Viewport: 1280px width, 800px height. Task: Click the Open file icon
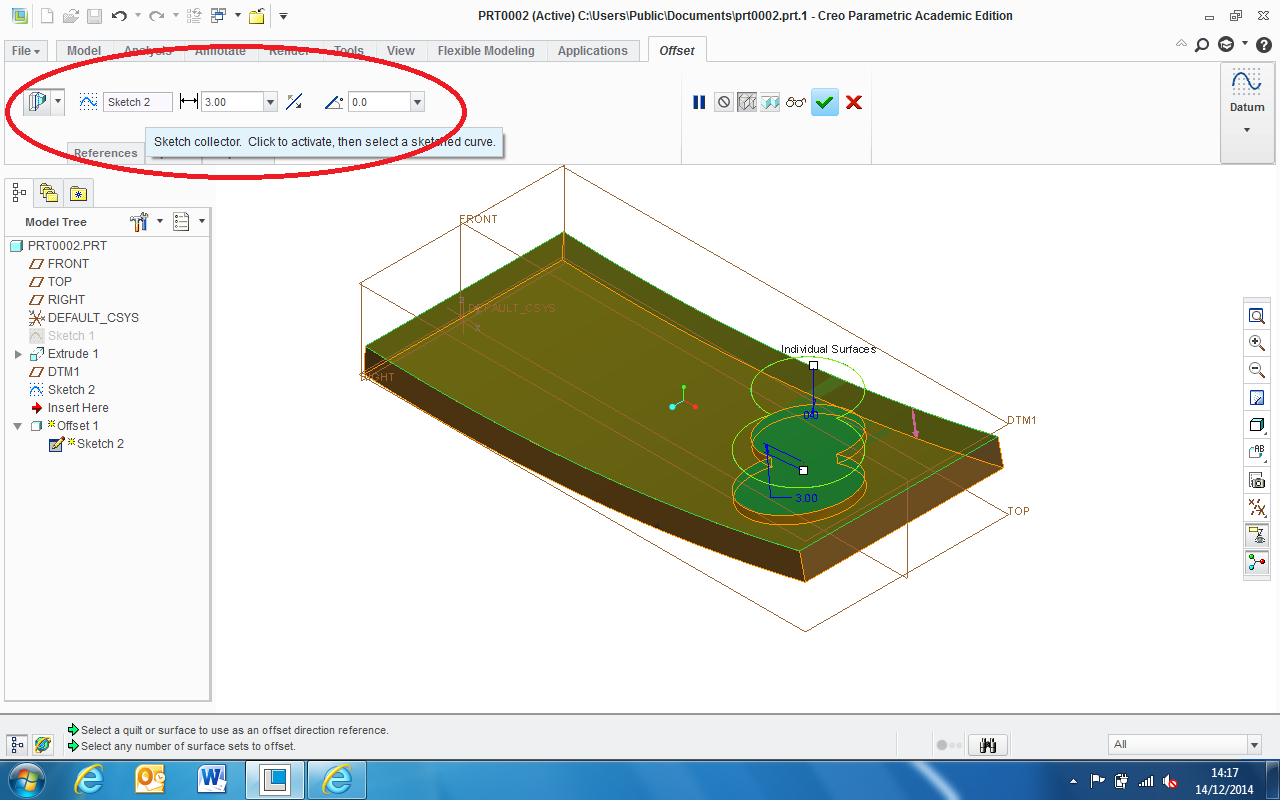[x=70, y=16]
